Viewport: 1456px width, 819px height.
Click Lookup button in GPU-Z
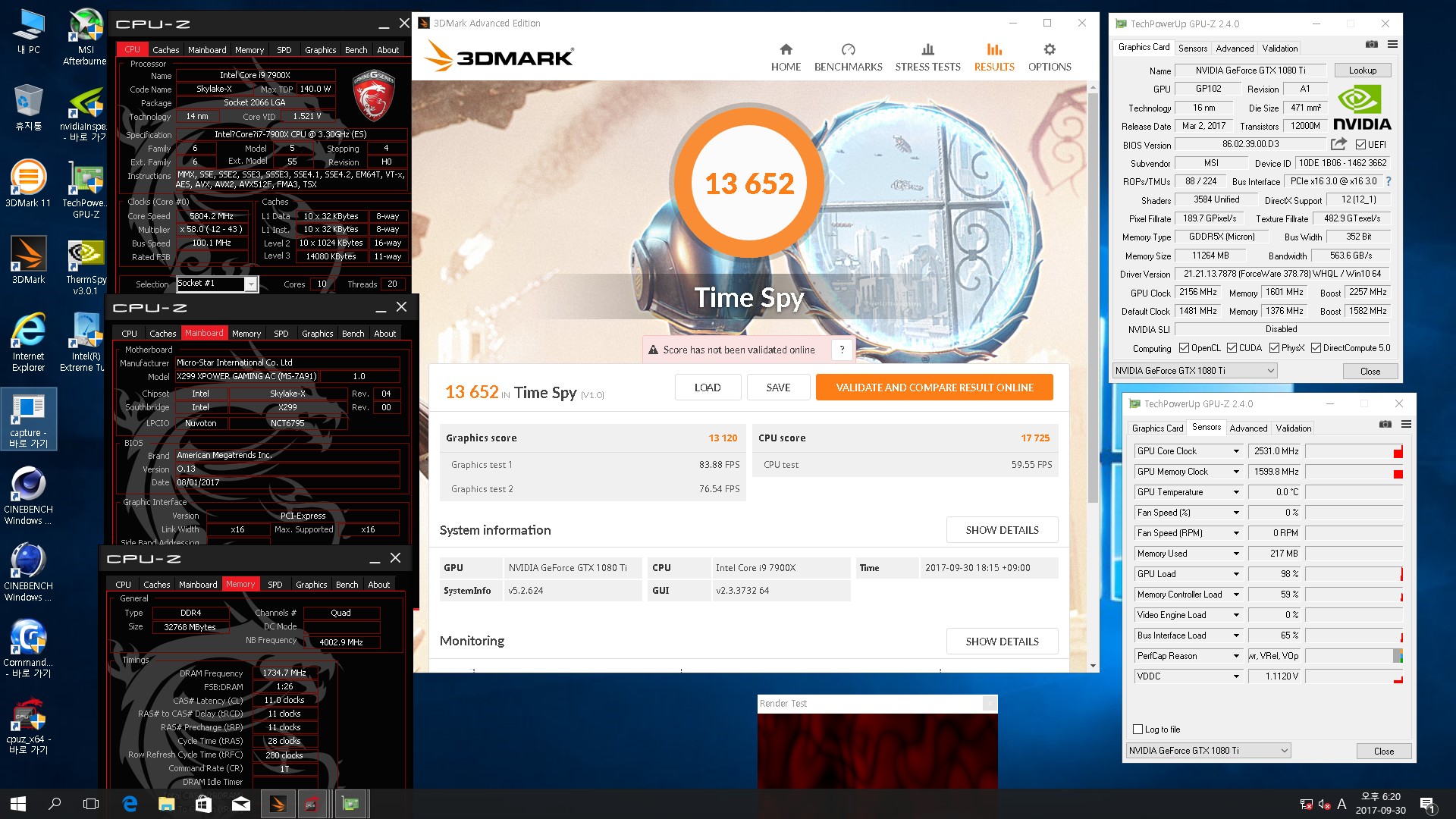1362,71
